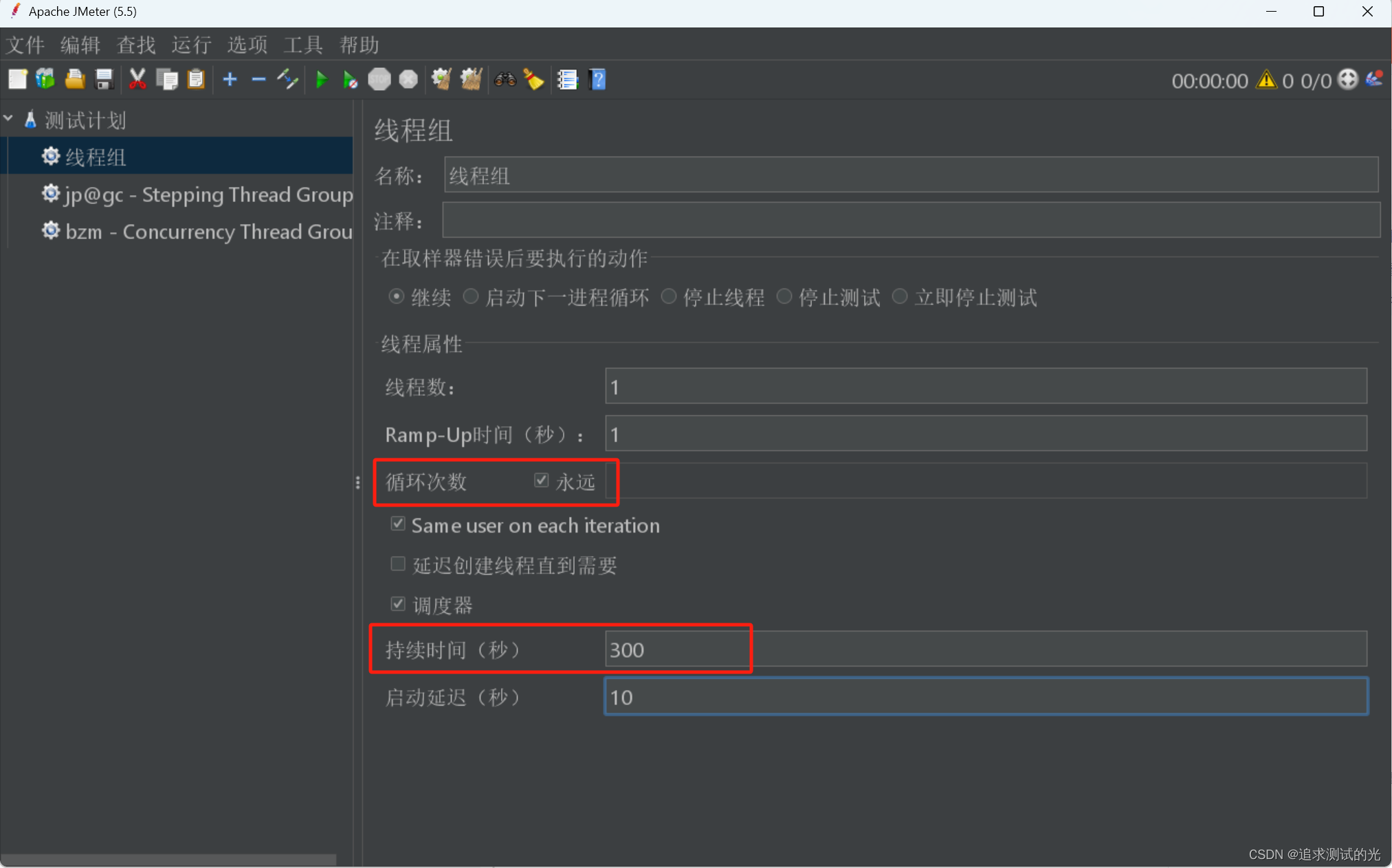Click the plugins manager icon at right
1392x868 pixels.
tap(1375, 79)
